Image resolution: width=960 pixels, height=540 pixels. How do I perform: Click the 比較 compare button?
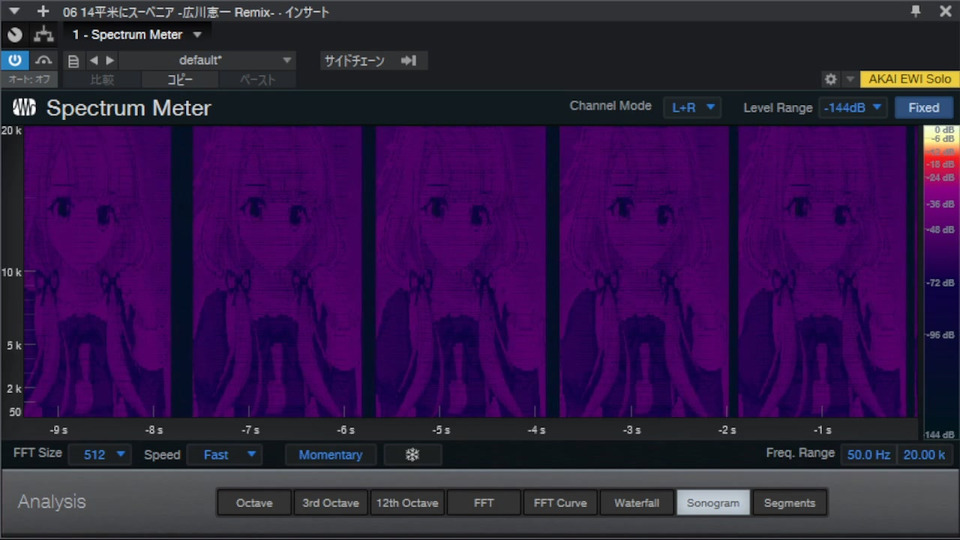(102, 80)
